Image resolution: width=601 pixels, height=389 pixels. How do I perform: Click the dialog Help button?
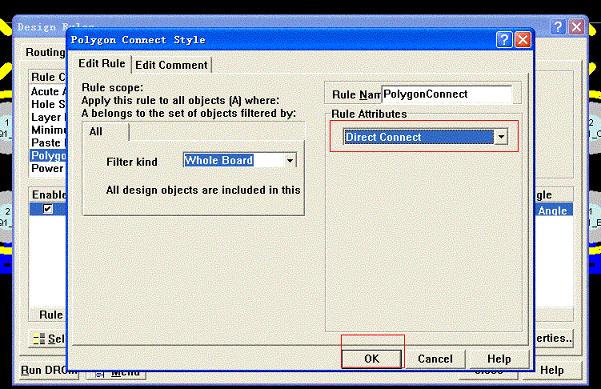[x=499, y=359]
